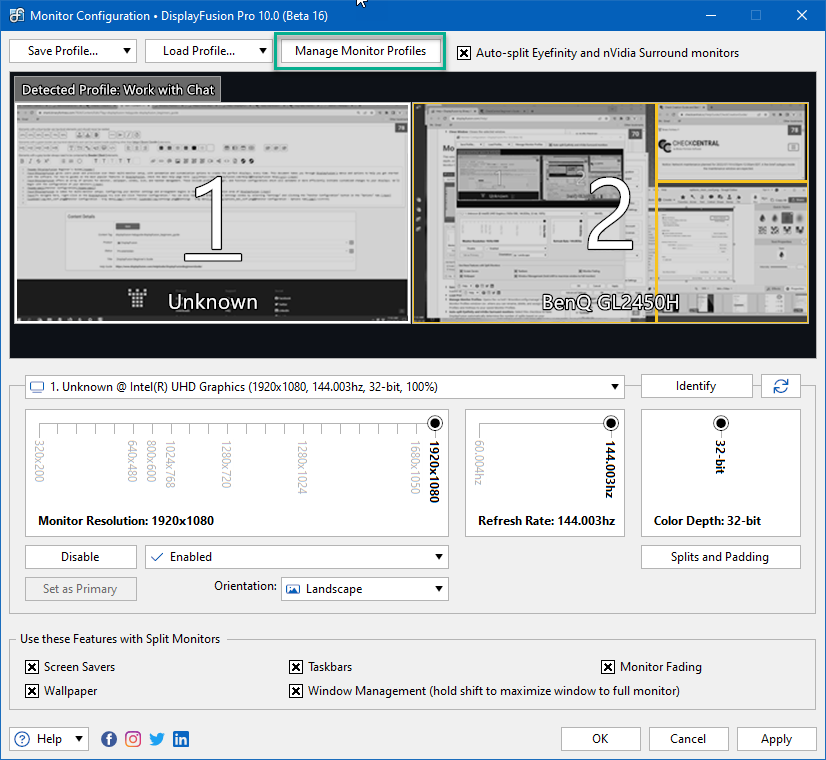Open the Facebook icon link
The width and height of the screenshot is (826, 760).
point(109,739)
